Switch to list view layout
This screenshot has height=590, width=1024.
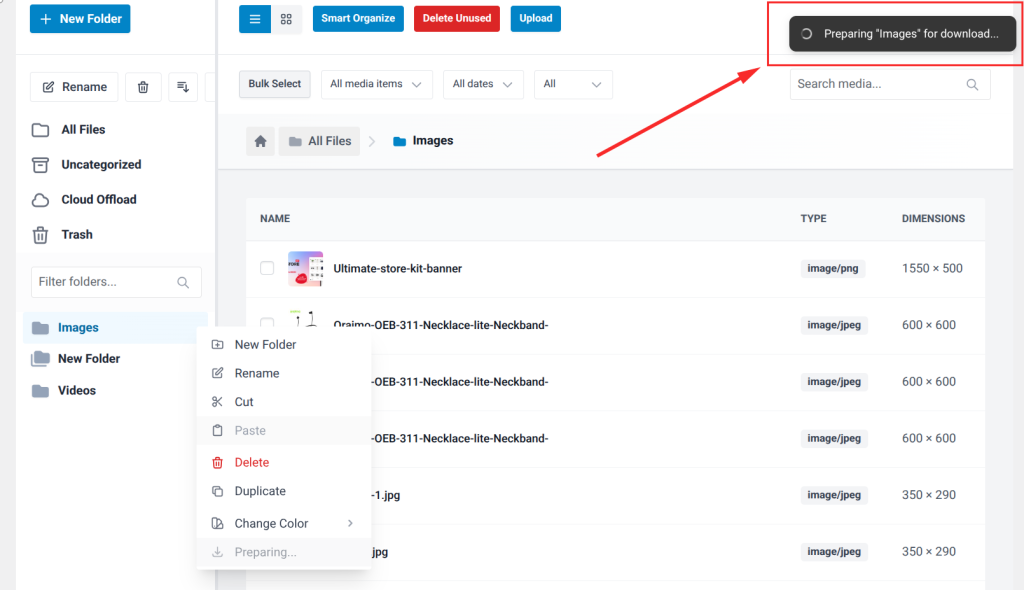pos(254,19)
